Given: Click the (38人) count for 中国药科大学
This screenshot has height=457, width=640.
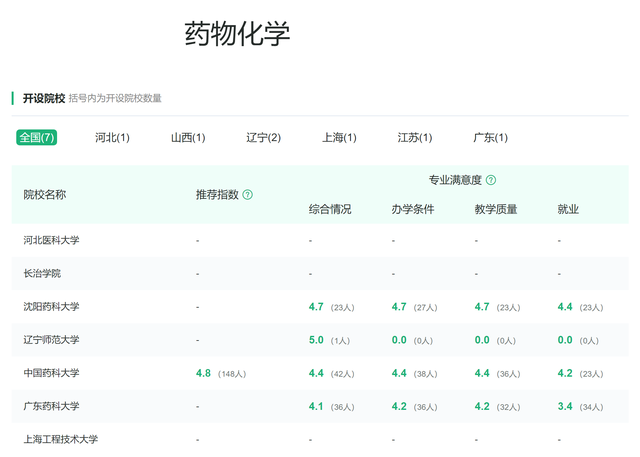Looking at the screenshot, I should [x=425, y=374].
